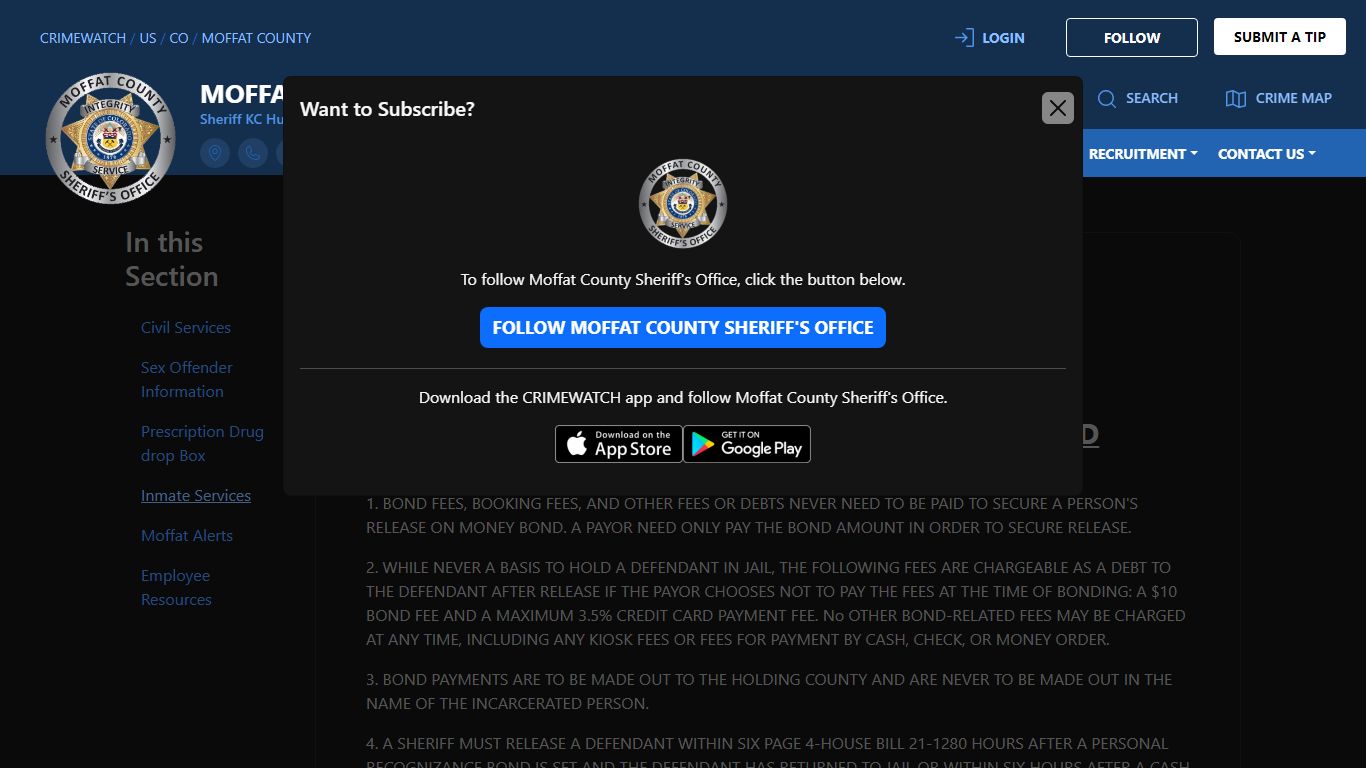This screenshot has height=768, width=1366.
Task: Click Follow Moffat County Sheriff's Office button
Action: (x=683, y=328)
